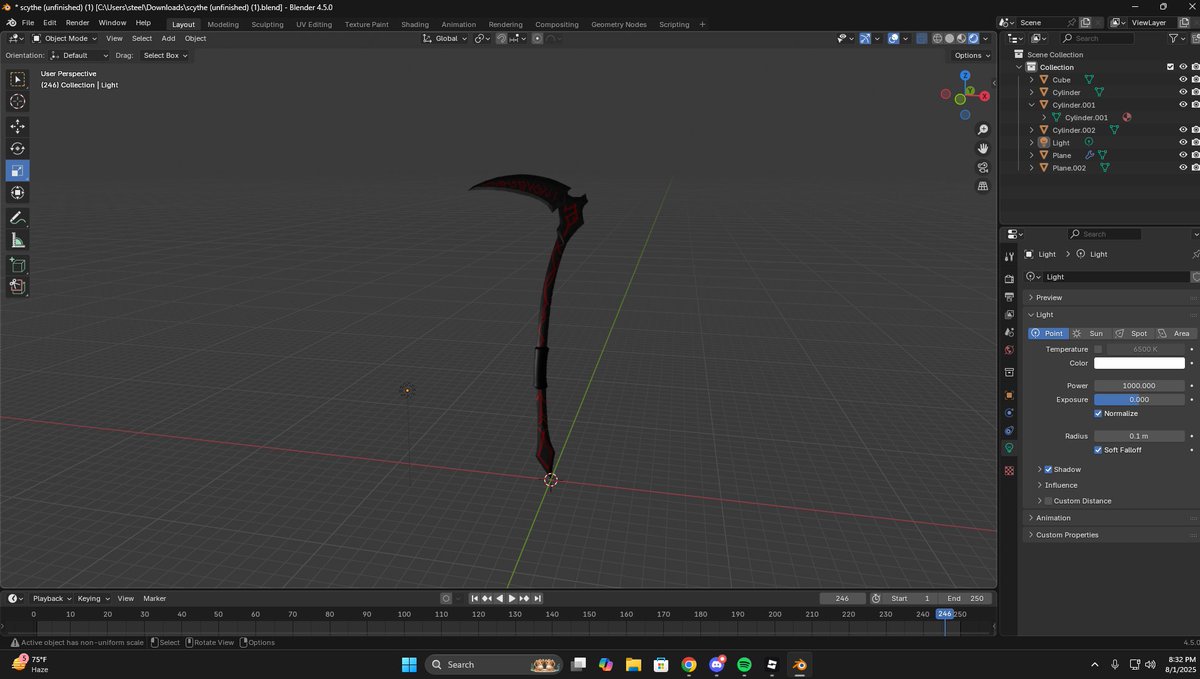Choose the Measure tool
Viewport: 1200px width, 679px height.
18,240
